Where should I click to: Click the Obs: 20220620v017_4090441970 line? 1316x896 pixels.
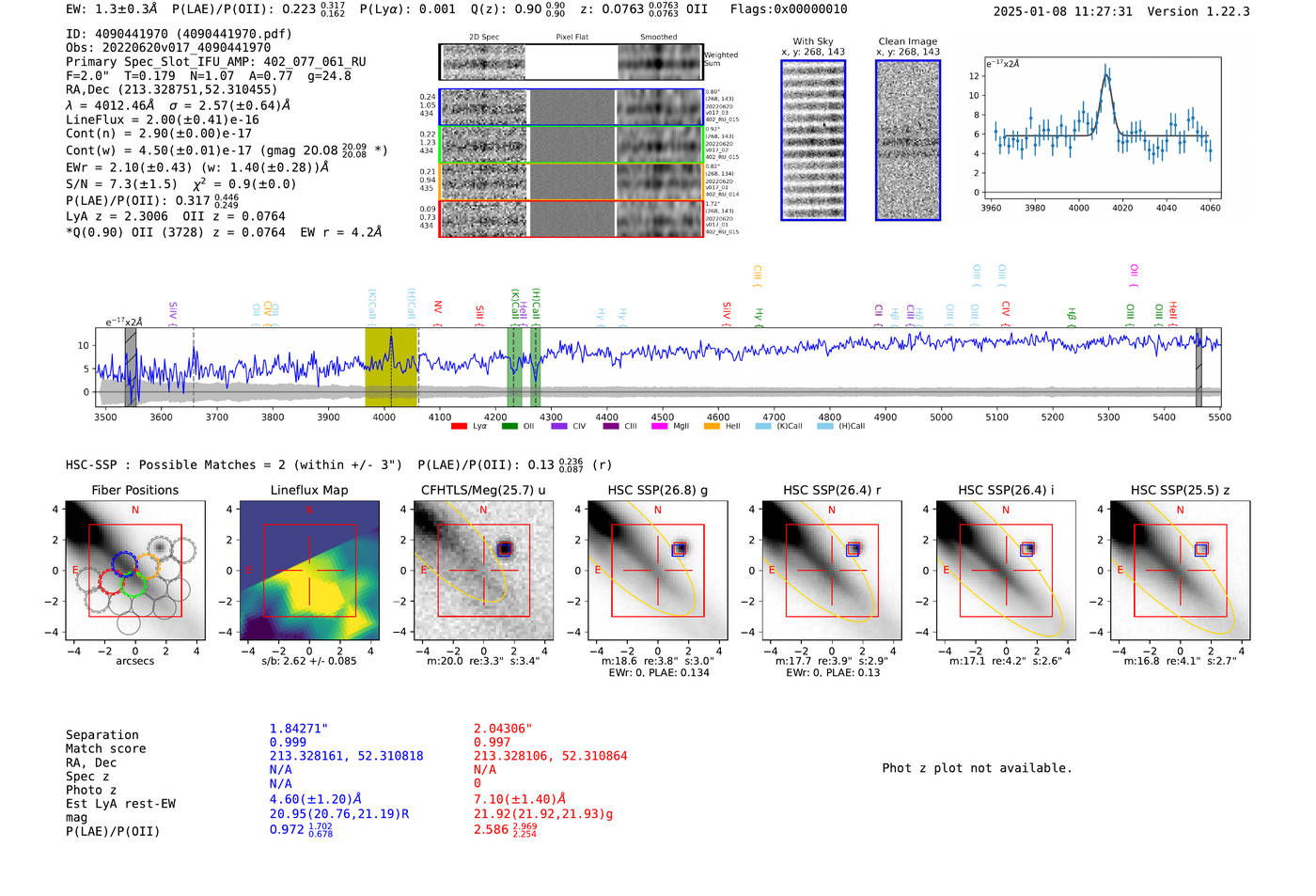168,47
